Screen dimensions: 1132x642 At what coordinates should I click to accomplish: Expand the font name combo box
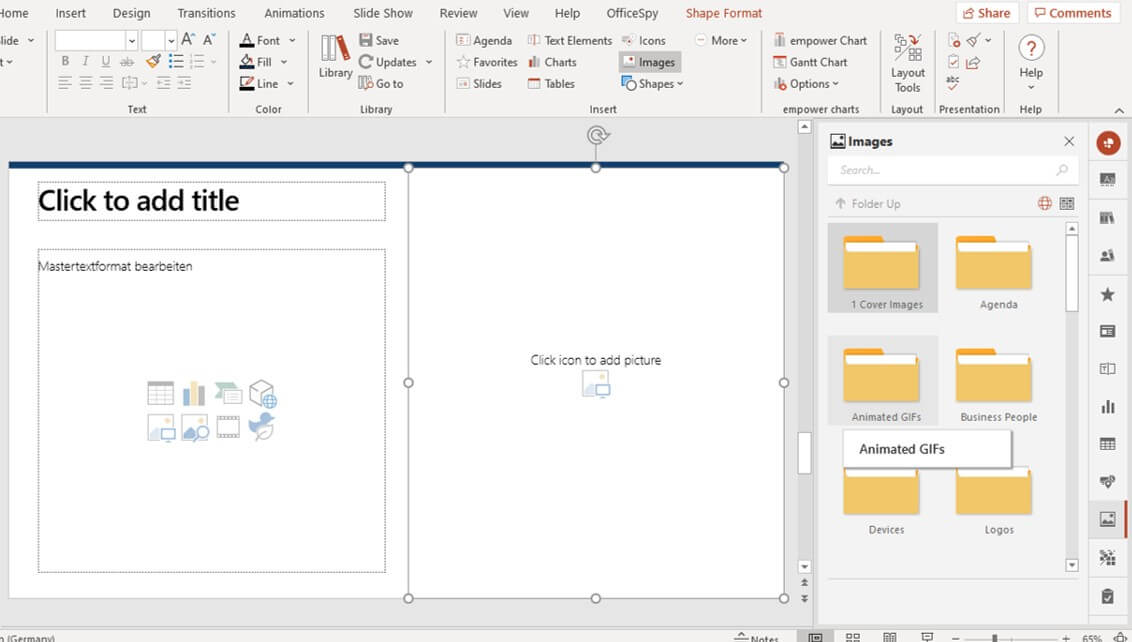tap(132, 41)
